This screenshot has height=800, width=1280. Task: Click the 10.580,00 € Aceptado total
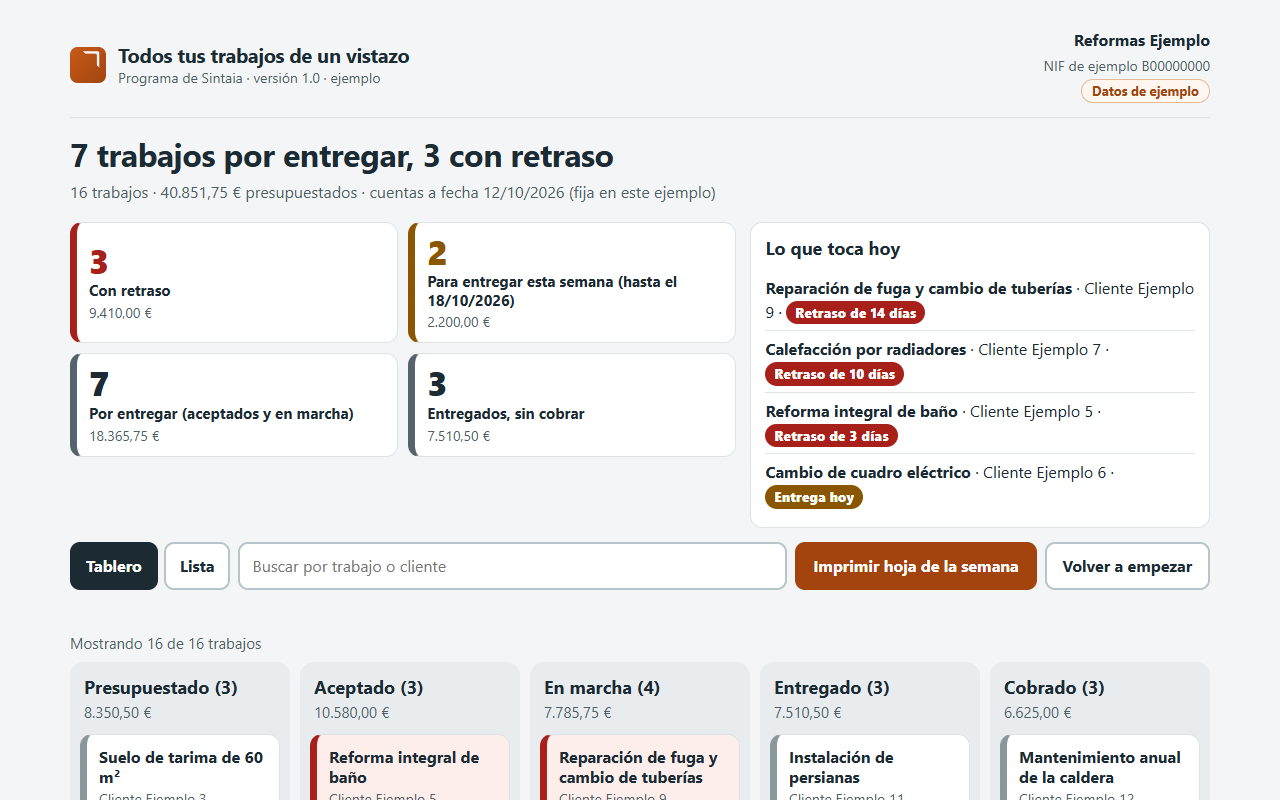[352, 713]
